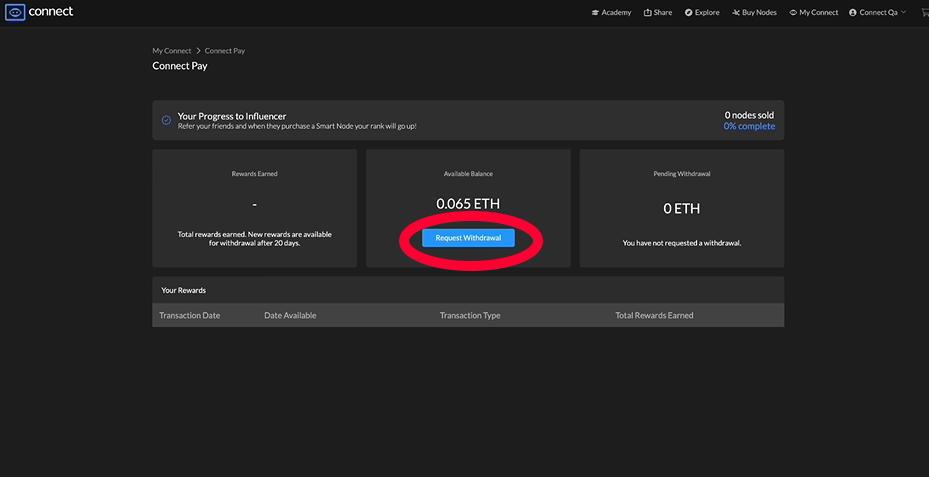Select the Total Rewards Earned column header

654,315
